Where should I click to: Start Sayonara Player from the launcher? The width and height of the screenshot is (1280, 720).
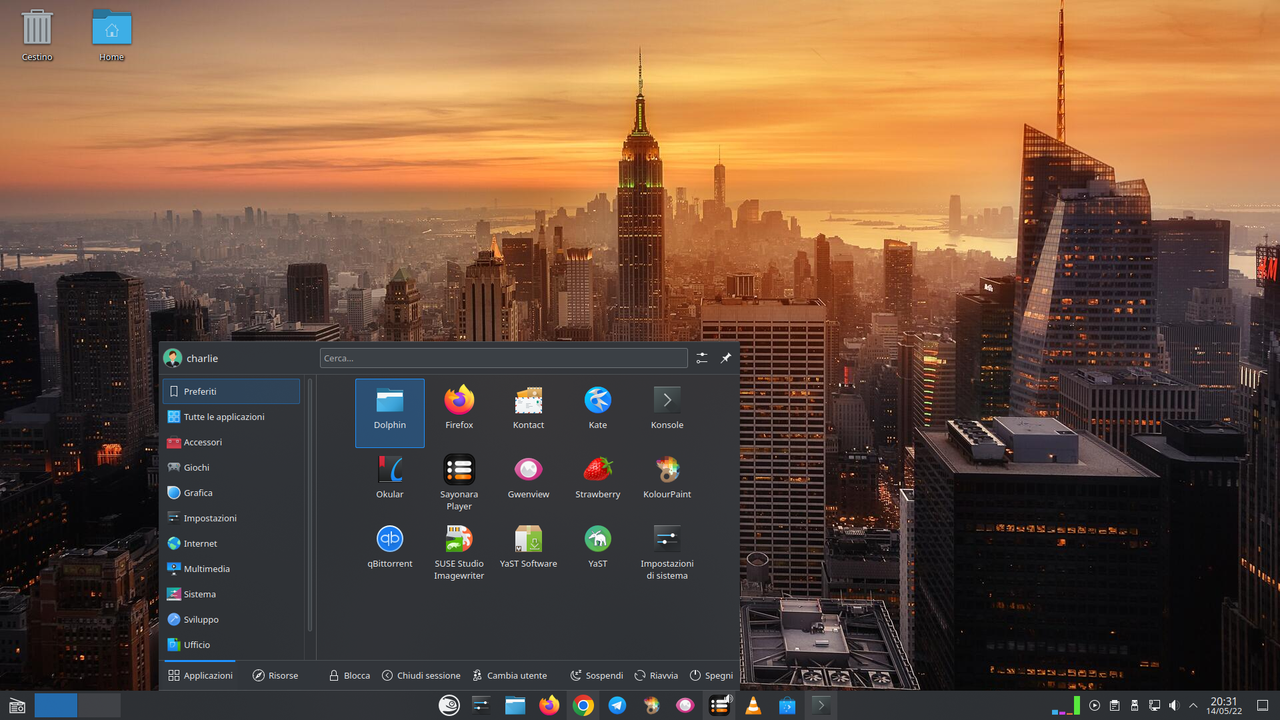click(x=459, y=481)
